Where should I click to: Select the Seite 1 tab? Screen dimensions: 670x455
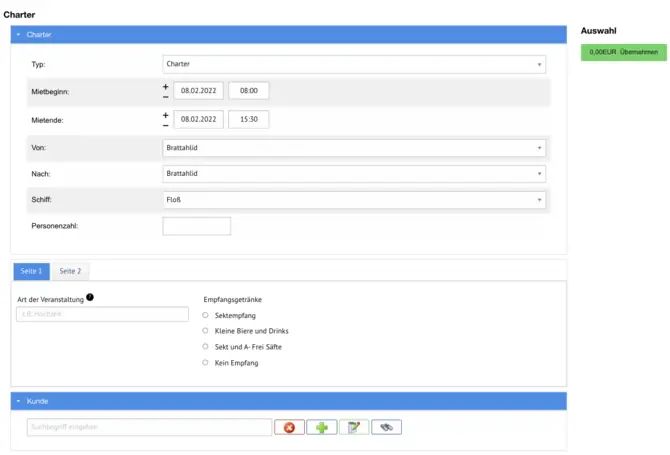[x=31, y=271]
